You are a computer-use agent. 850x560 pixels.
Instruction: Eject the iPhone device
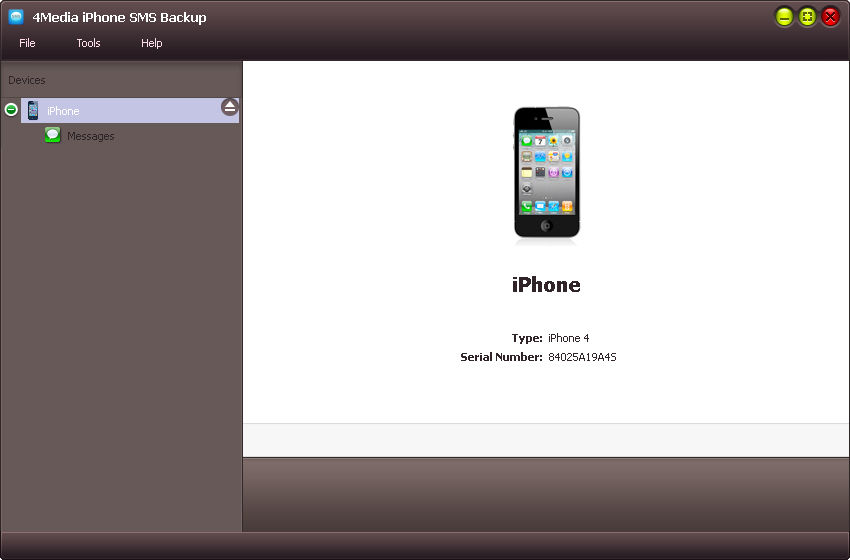pos(230,107)
